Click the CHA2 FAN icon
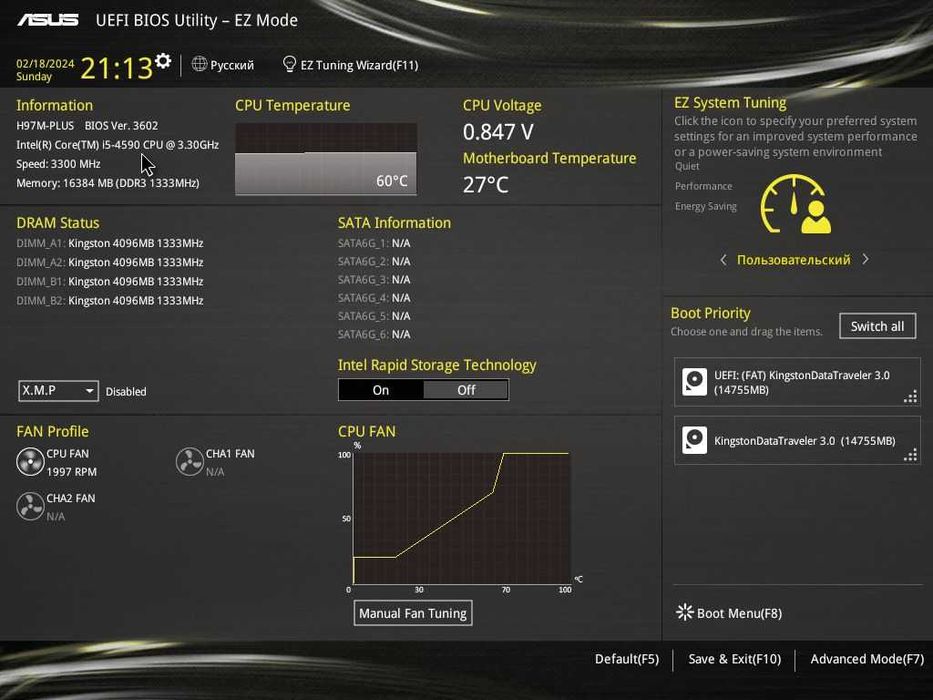 (x=30, y=507)
